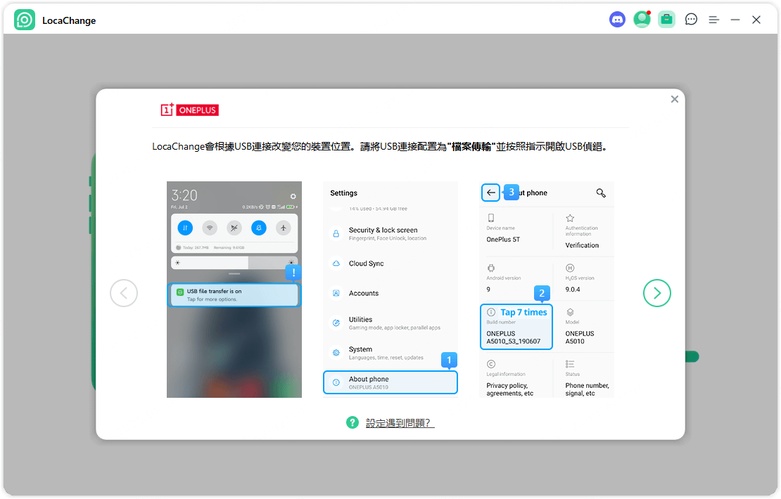Open the green shopping bag store icon
The height and width of the screenshot is (499, 781).
(666, 20)
